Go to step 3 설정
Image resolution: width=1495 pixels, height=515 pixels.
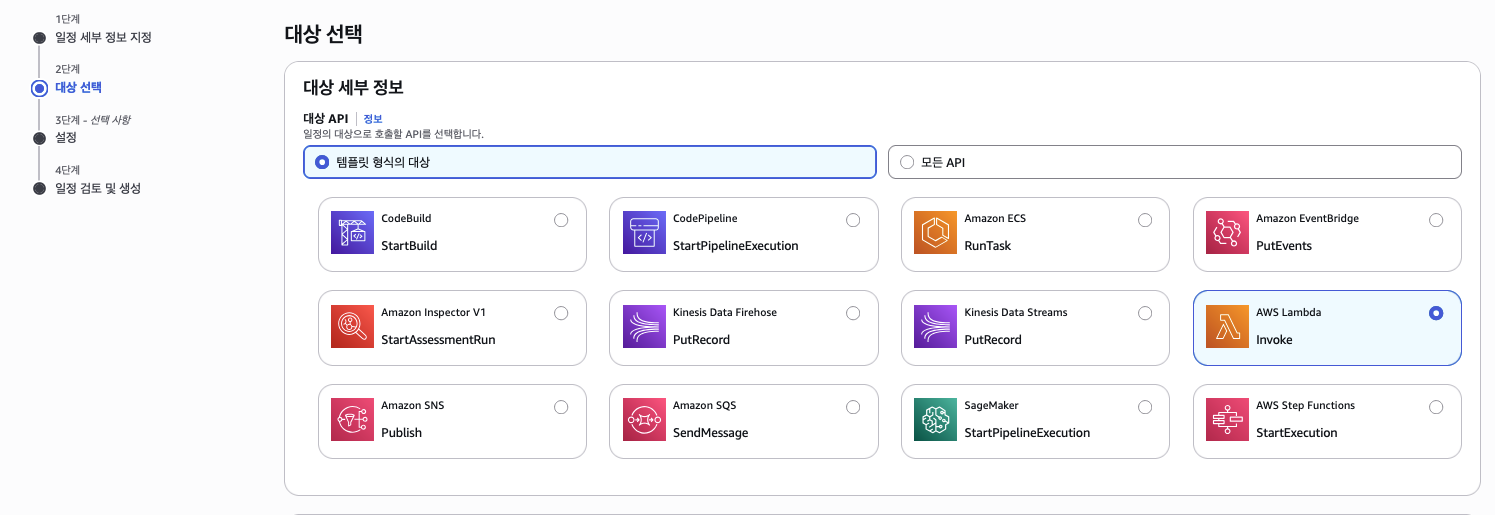click(x=66, y=138)
